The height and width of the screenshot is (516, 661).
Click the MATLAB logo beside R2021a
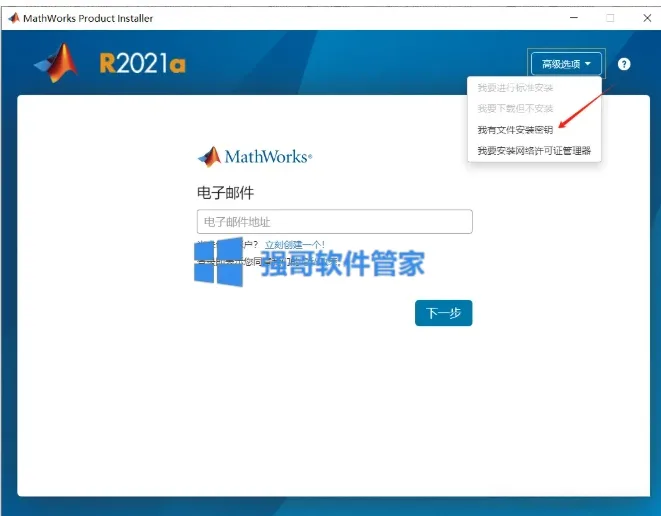pos(57,63)
